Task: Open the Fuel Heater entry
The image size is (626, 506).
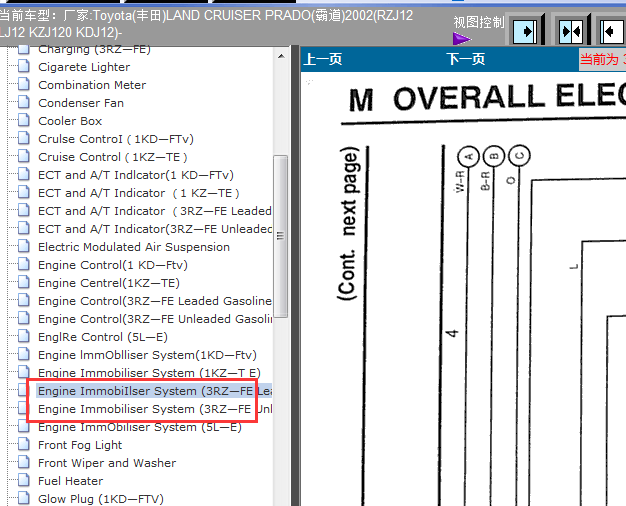Action: coord(70,480)
